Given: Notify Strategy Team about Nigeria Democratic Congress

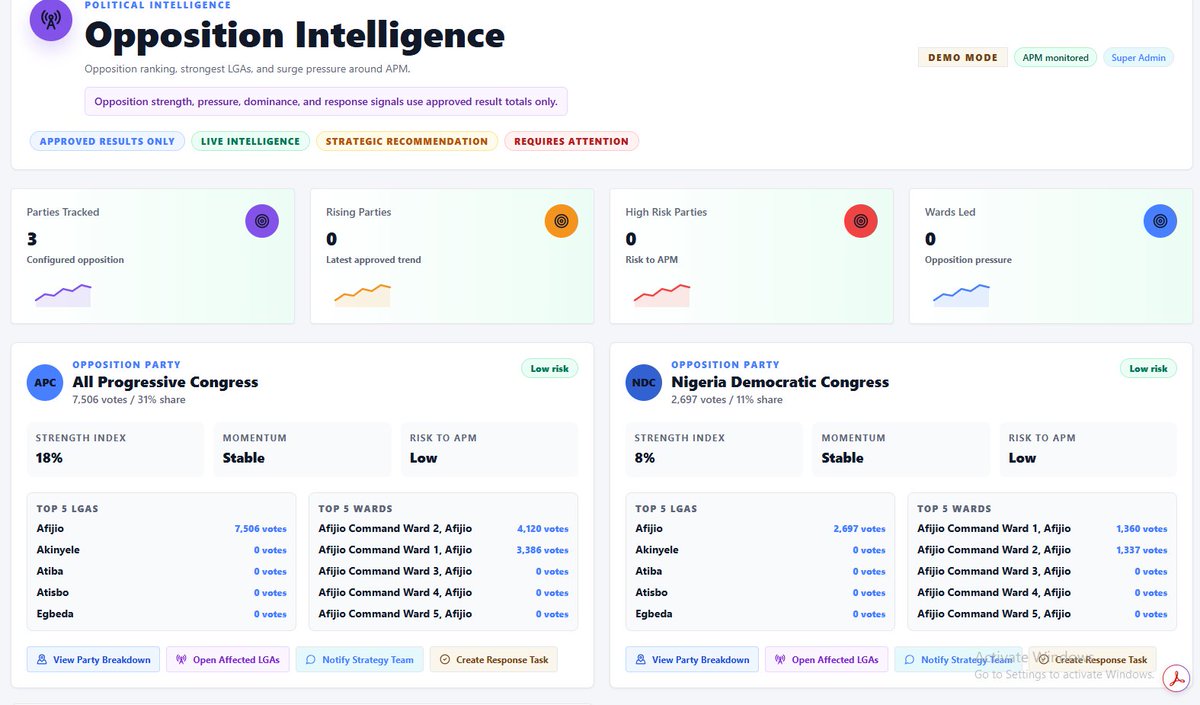Looking at the screenshot, I should pos(959,660).
